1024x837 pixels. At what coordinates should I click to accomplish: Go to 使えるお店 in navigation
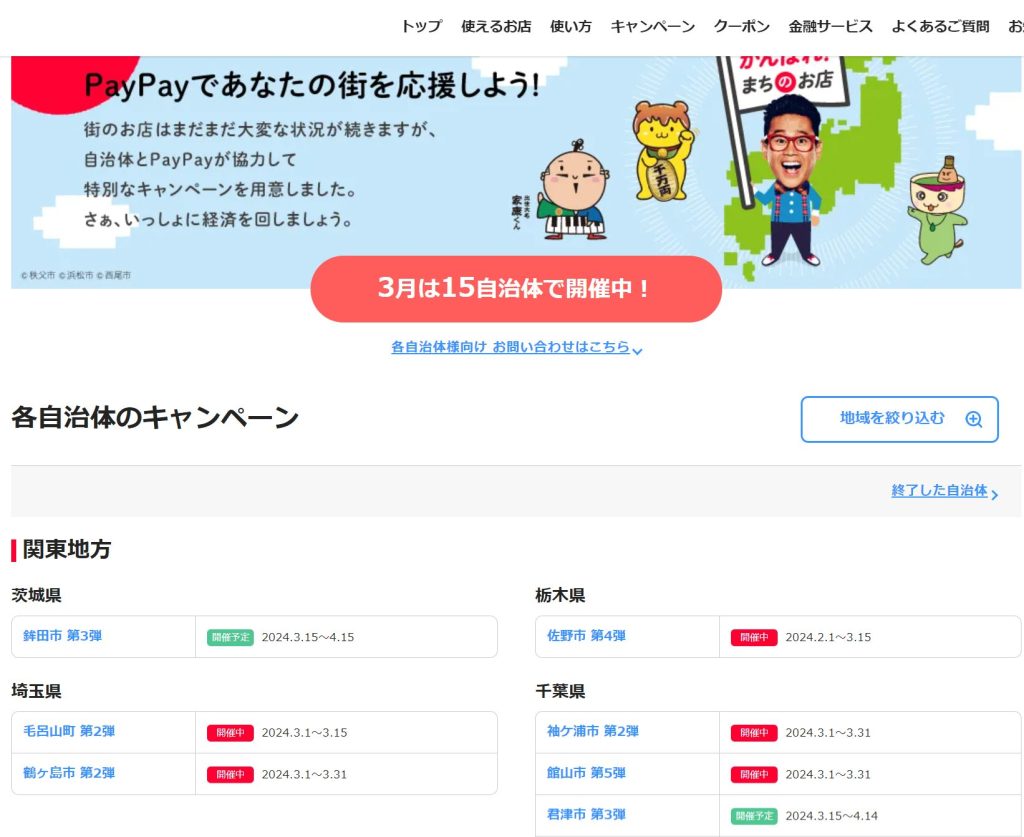point(496,26)
